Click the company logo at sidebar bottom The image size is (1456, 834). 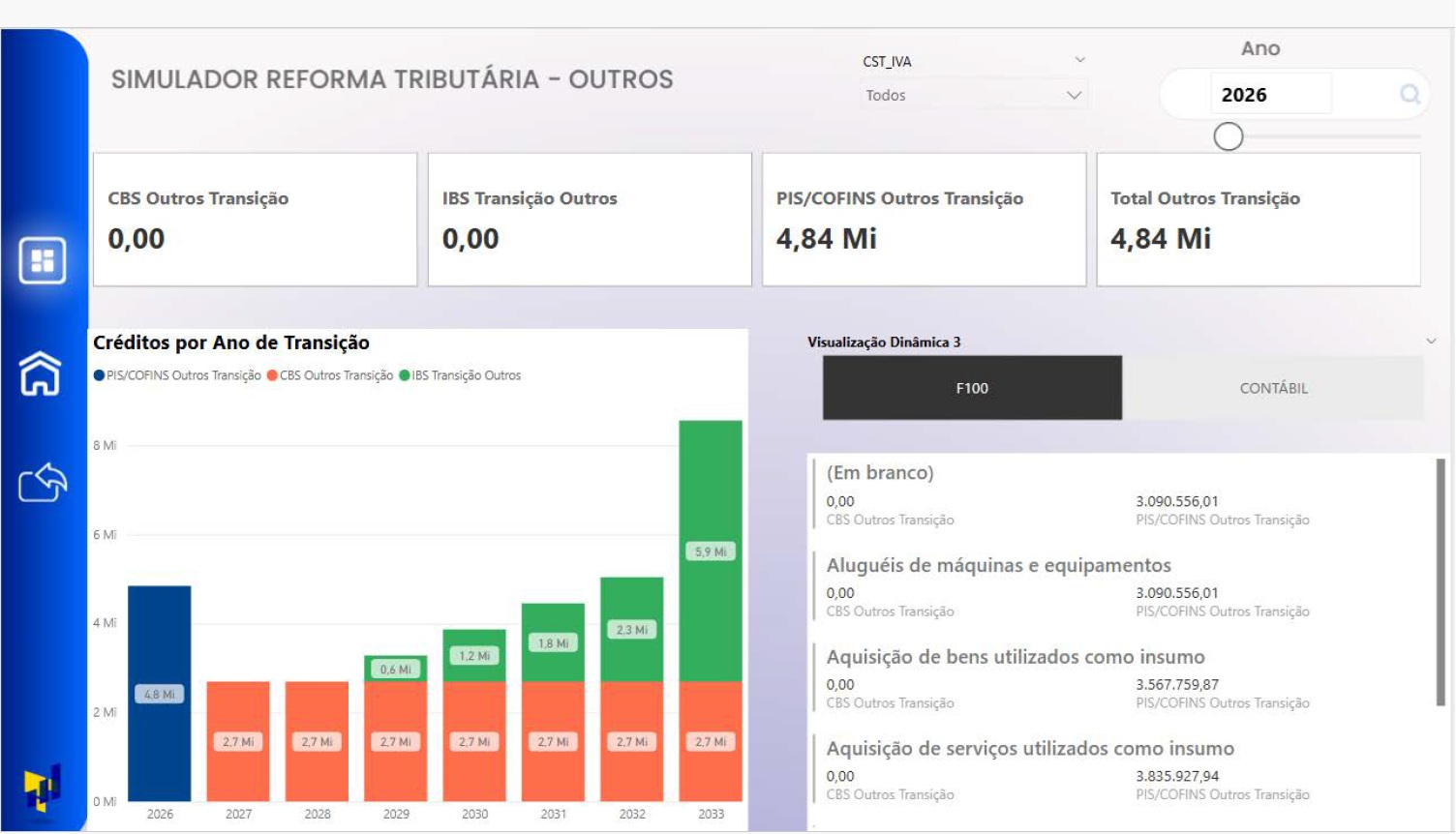point(42,787)
